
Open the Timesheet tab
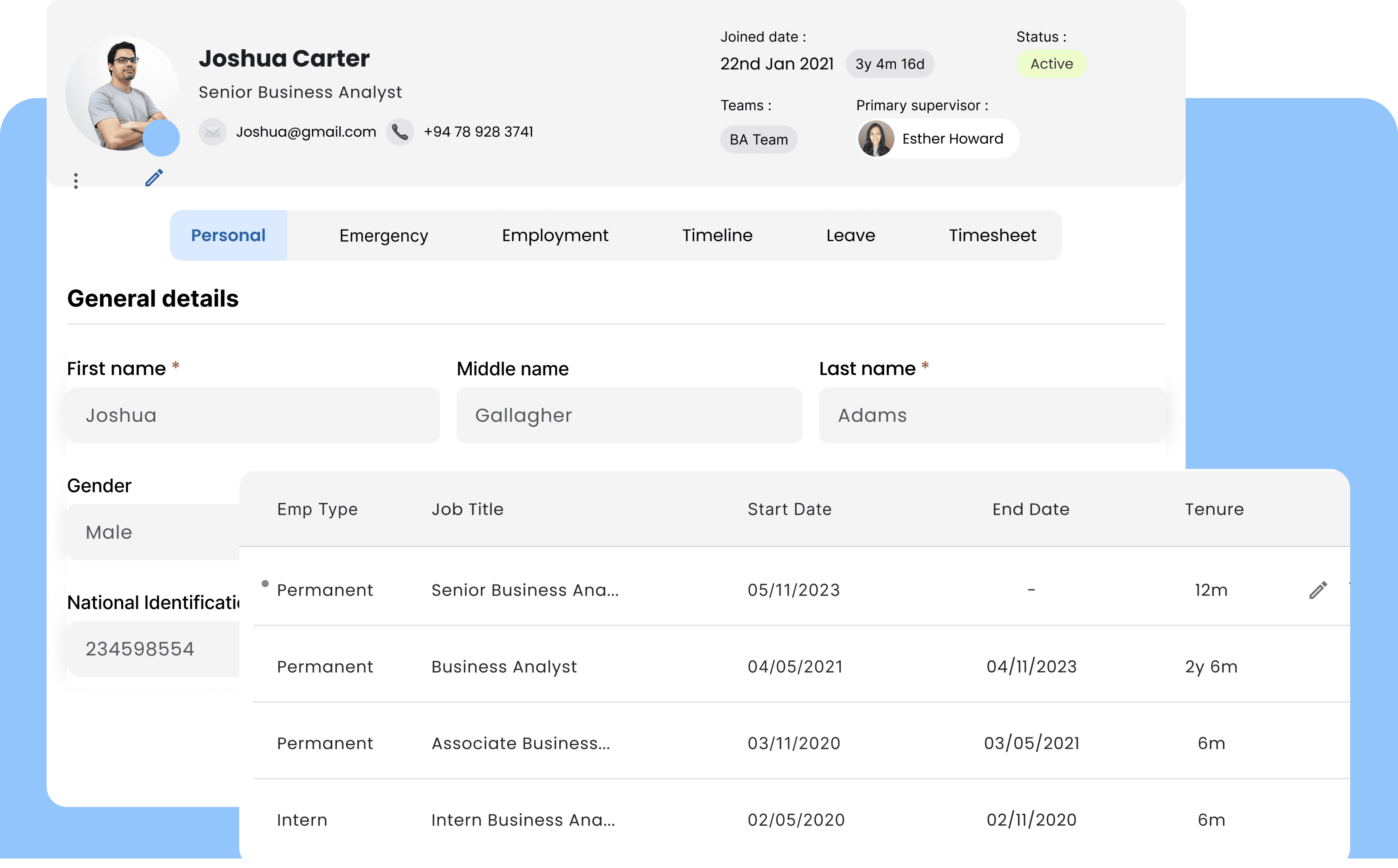pyautogui.click(x=993, y=235)
